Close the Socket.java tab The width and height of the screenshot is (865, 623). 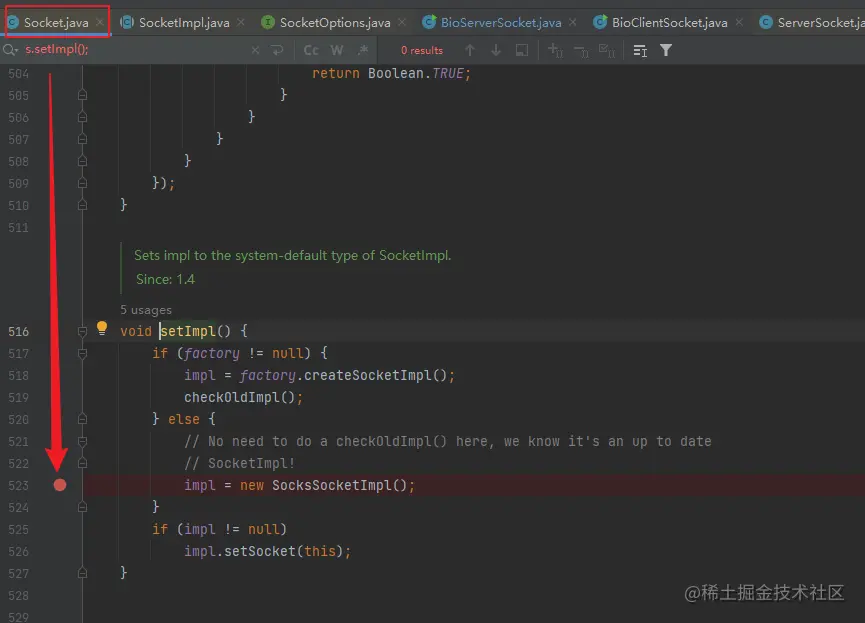[x=100, y=22]
